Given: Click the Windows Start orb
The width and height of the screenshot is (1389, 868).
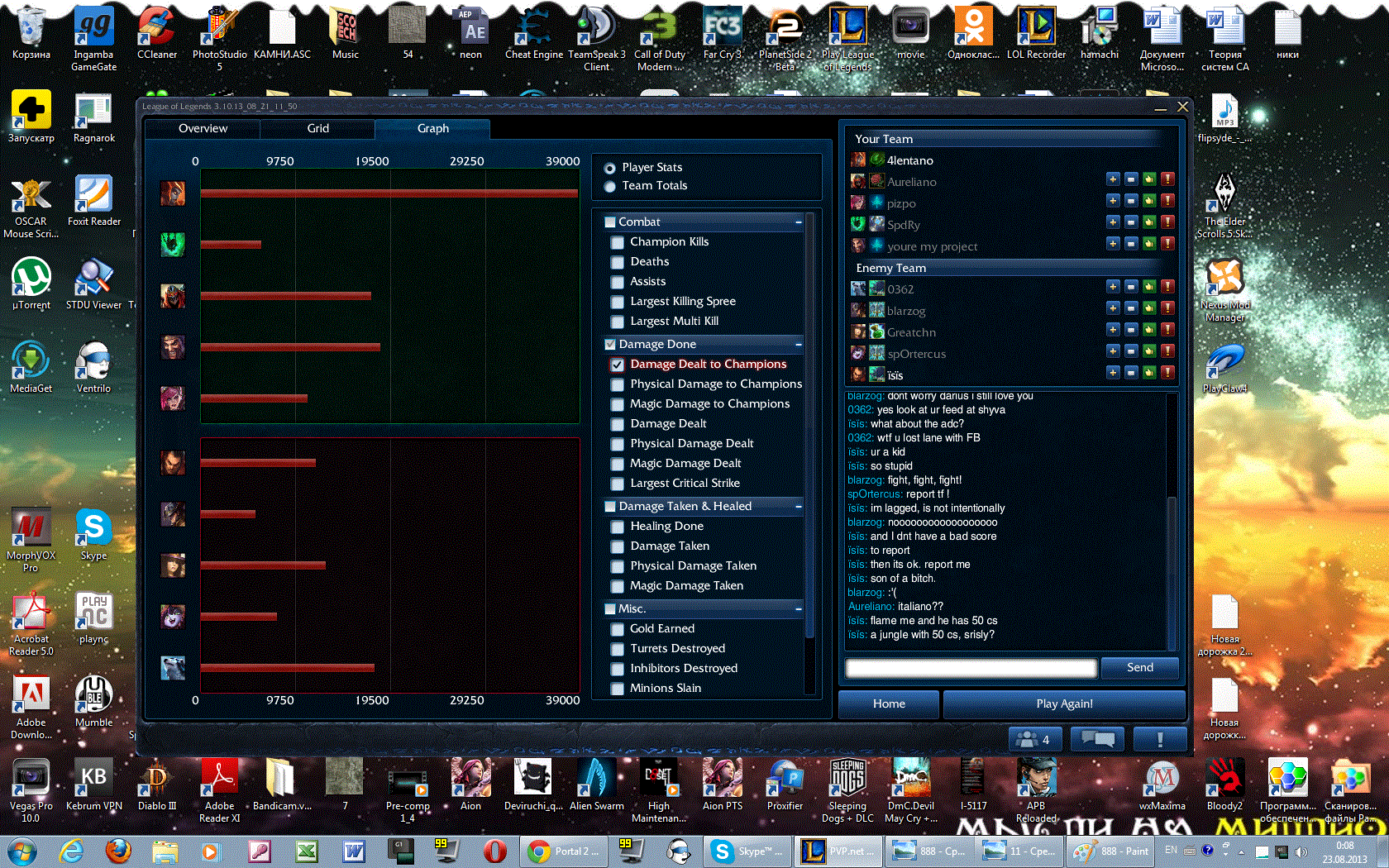Looking at the screenshot, I should 22,851.
